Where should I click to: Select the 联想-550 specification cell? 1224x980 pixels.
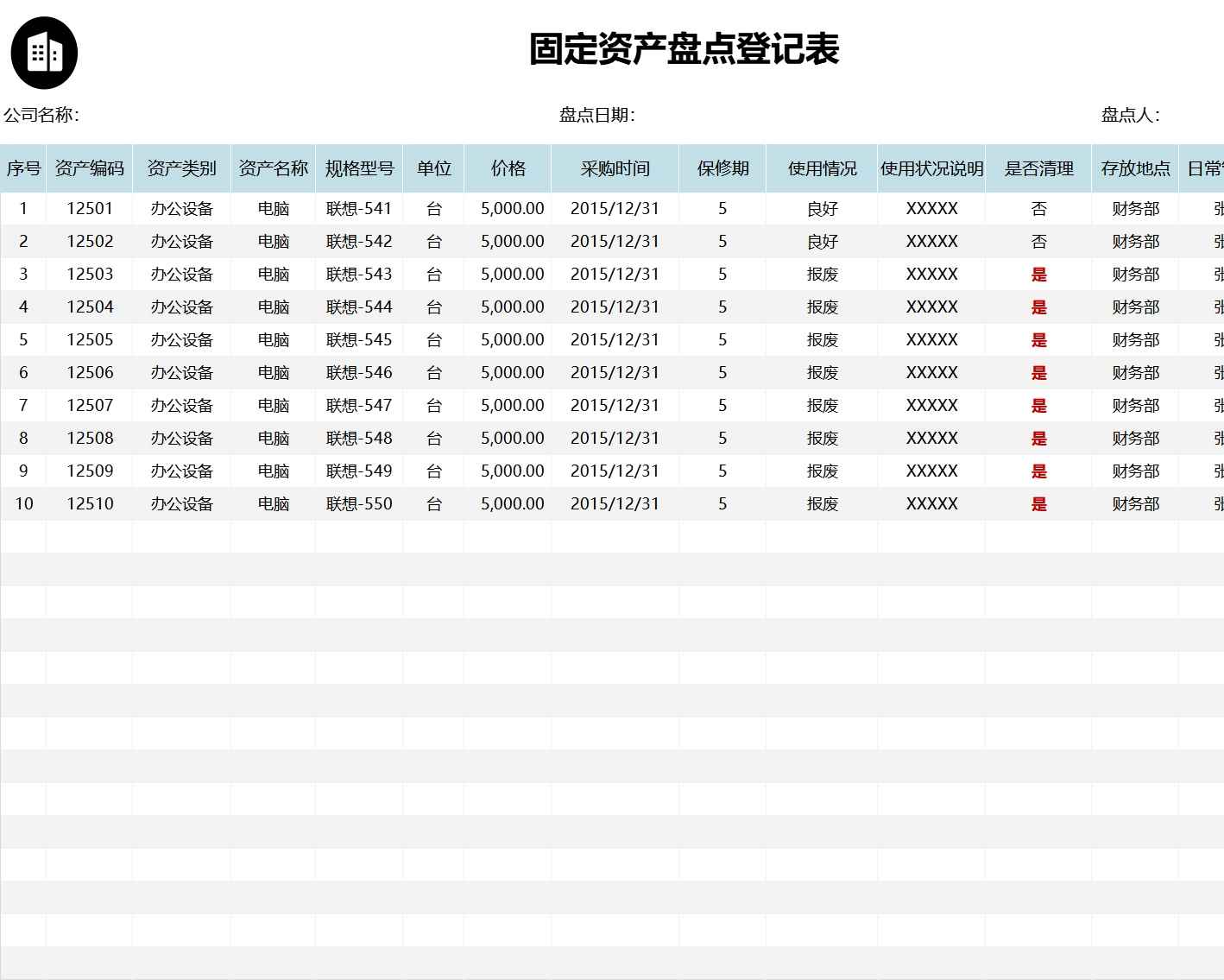click(359, 503)
